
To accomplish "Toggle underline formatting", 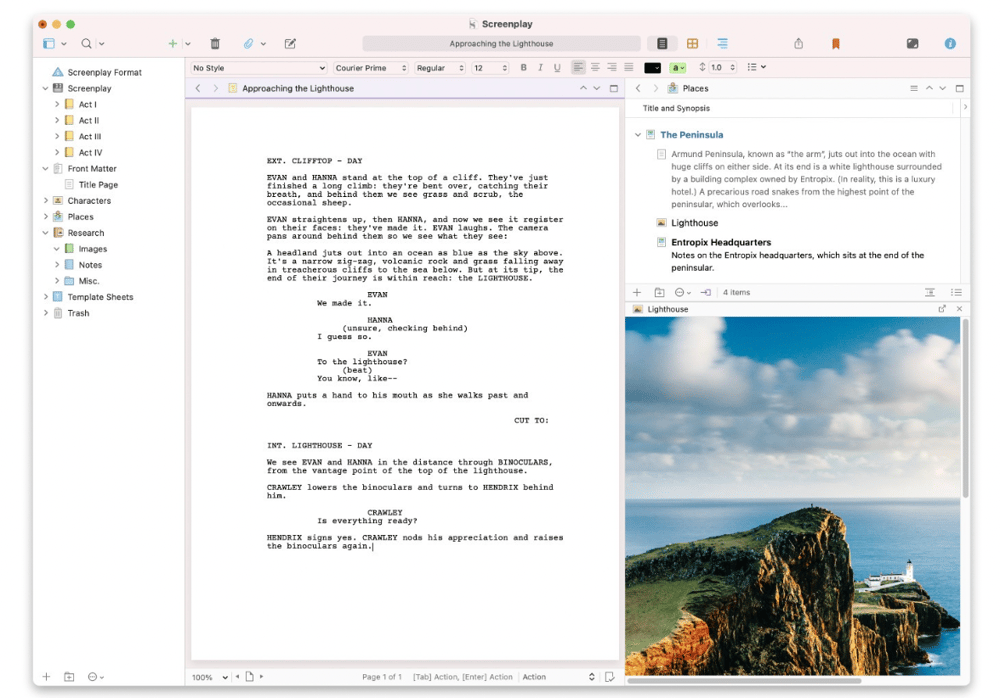I will click(x=557, y=68).
